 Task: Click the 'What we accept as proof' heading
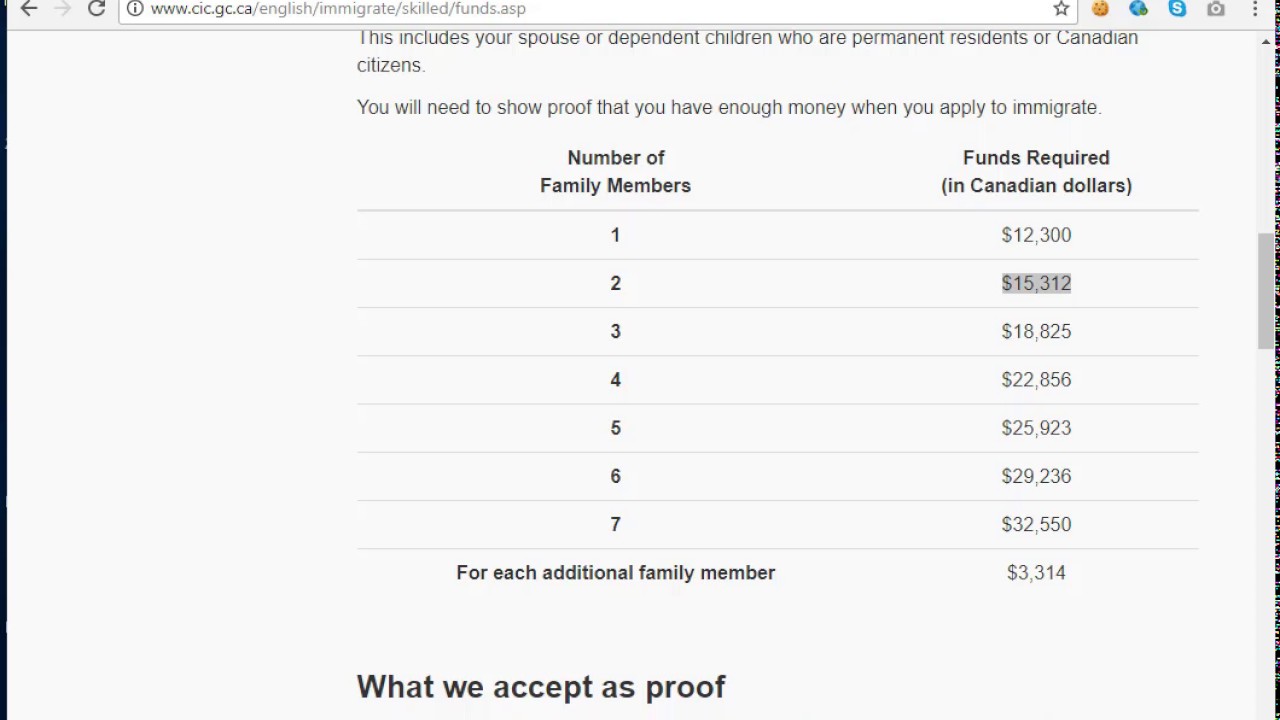pyautogui.click(x=541, y=686)
